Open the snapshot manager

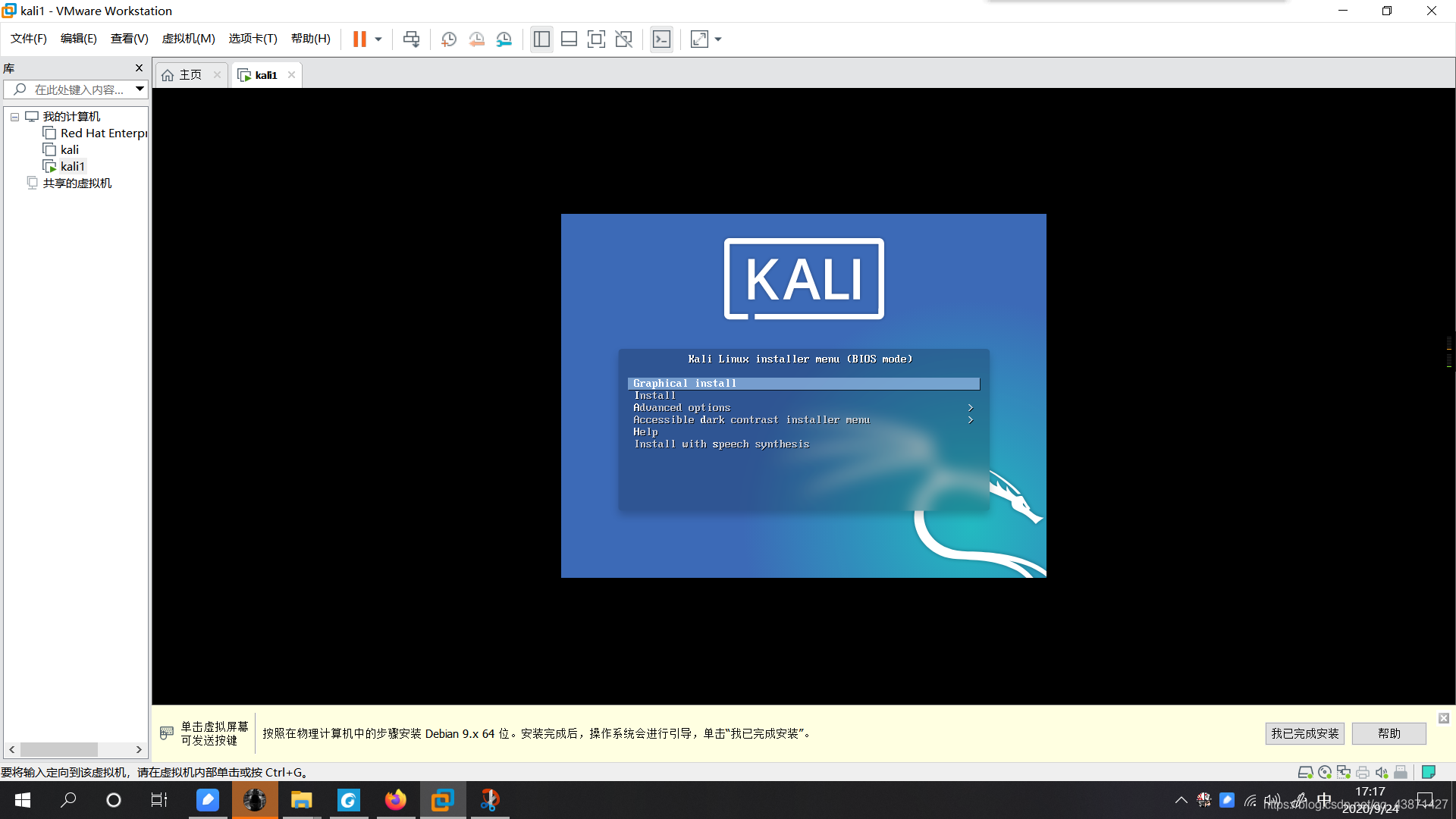click(504, 39)
